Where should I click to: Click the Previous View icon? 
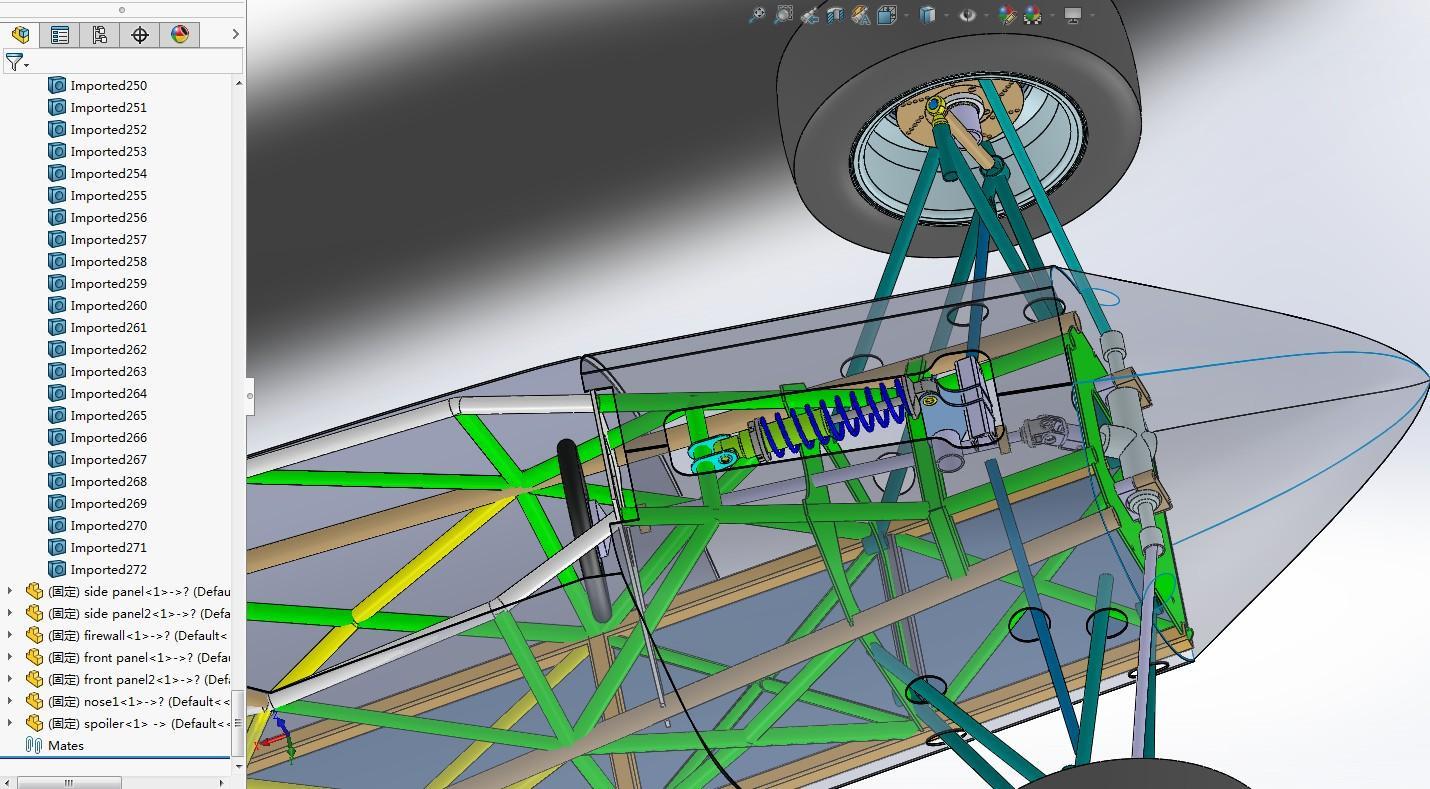click(809, 15)
